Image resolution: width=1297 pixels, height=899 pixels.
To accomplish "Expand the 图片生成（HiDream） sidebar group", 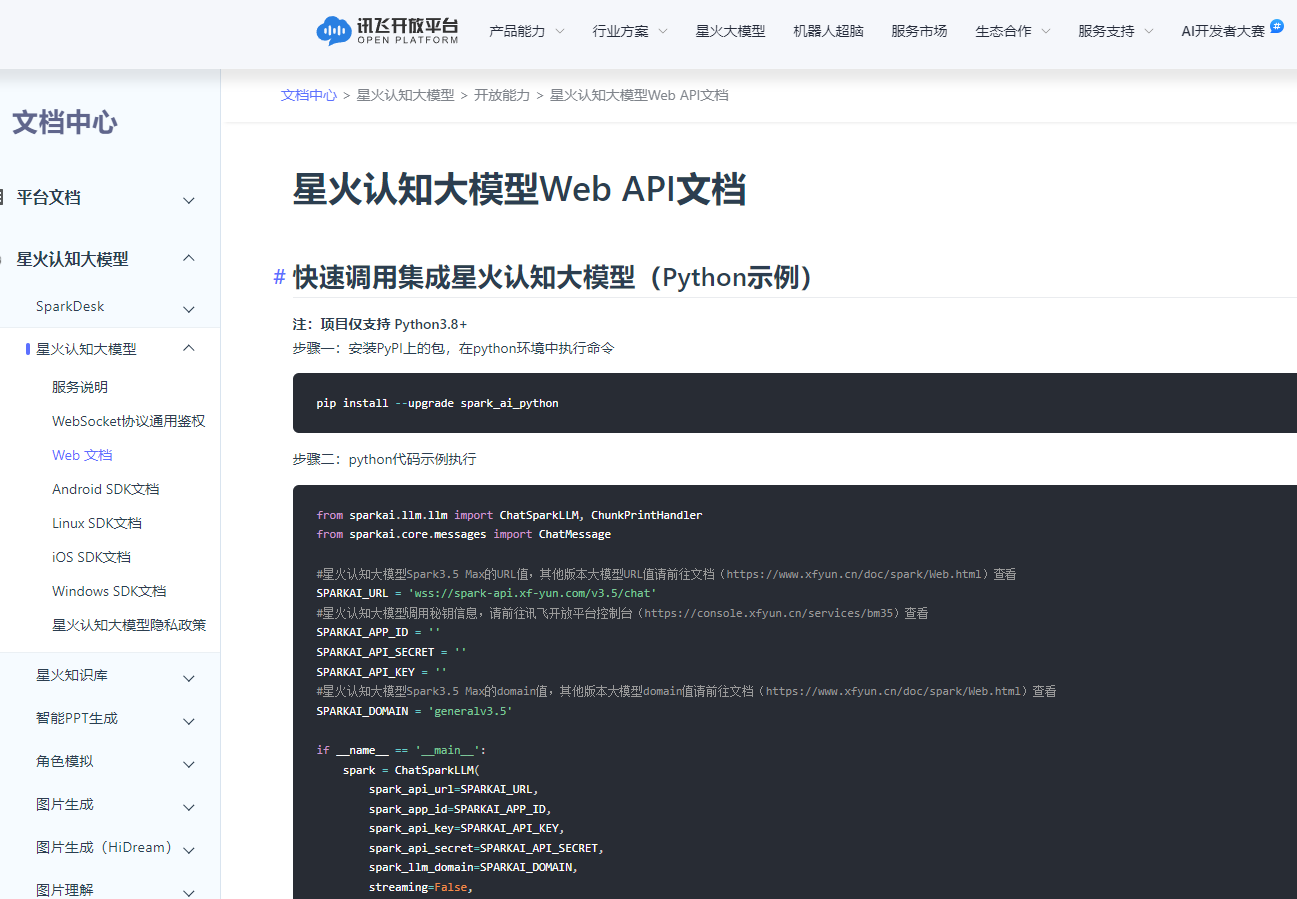I will [189, 850].
